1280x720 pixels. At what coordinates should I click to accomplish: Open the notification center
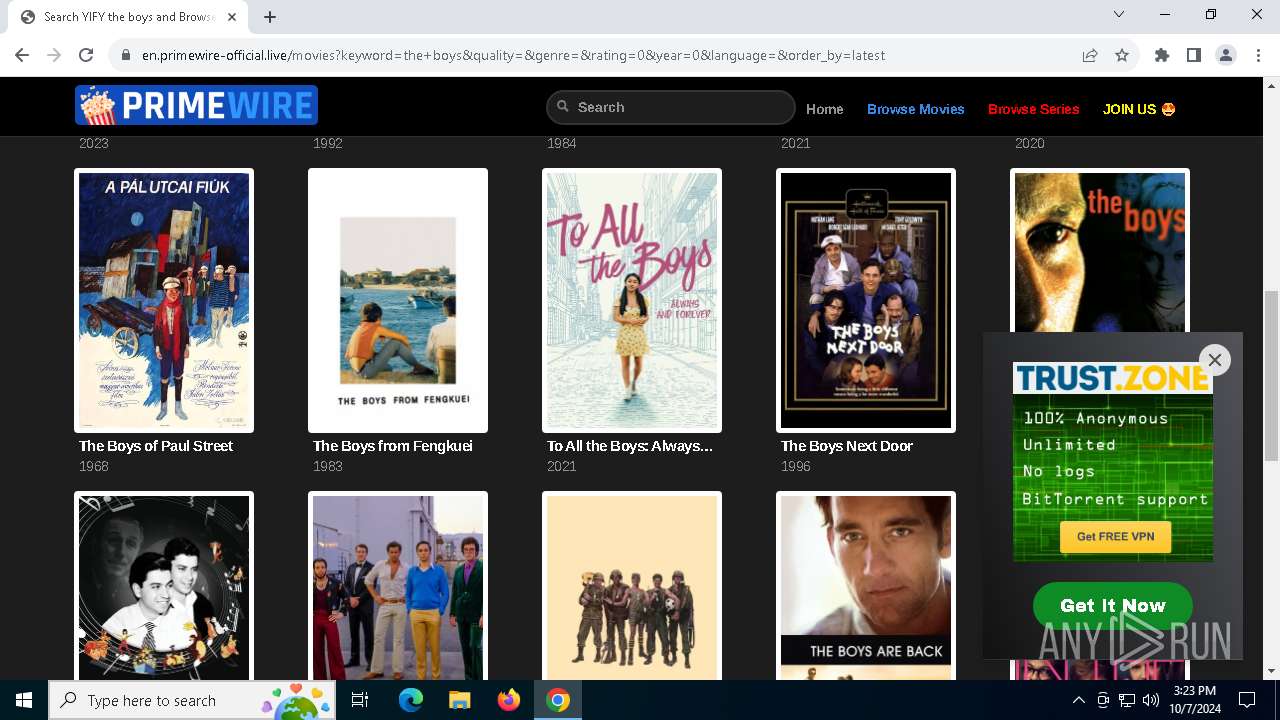[1247, 700]
